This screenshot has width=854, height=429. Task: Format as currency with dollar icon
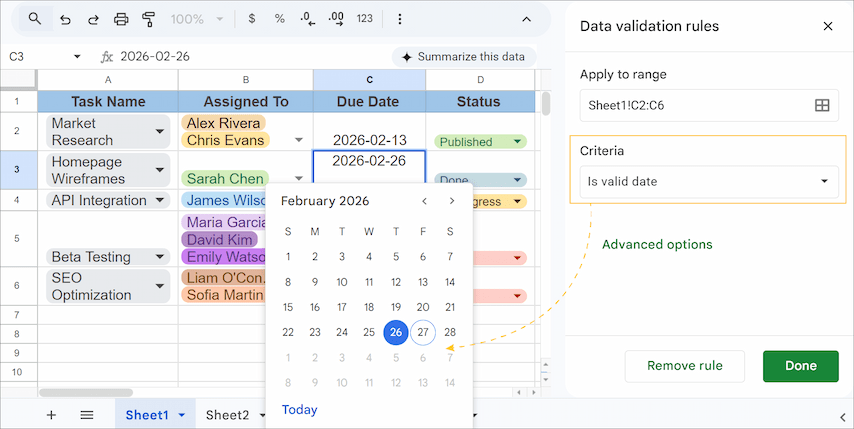click(252, 19)
